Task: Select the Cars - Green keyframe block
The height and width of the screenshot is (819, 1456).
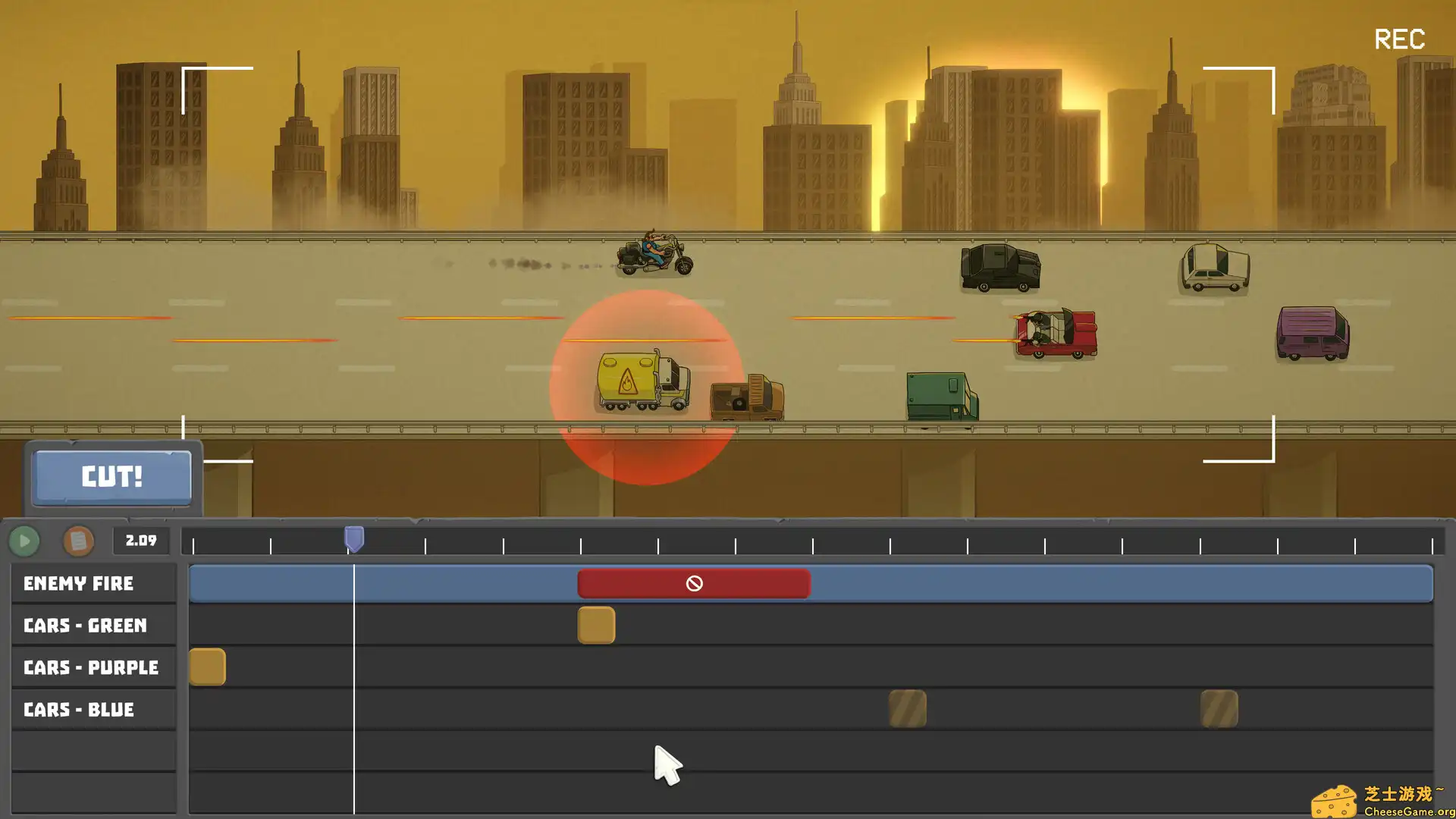Action: (596, 626)
